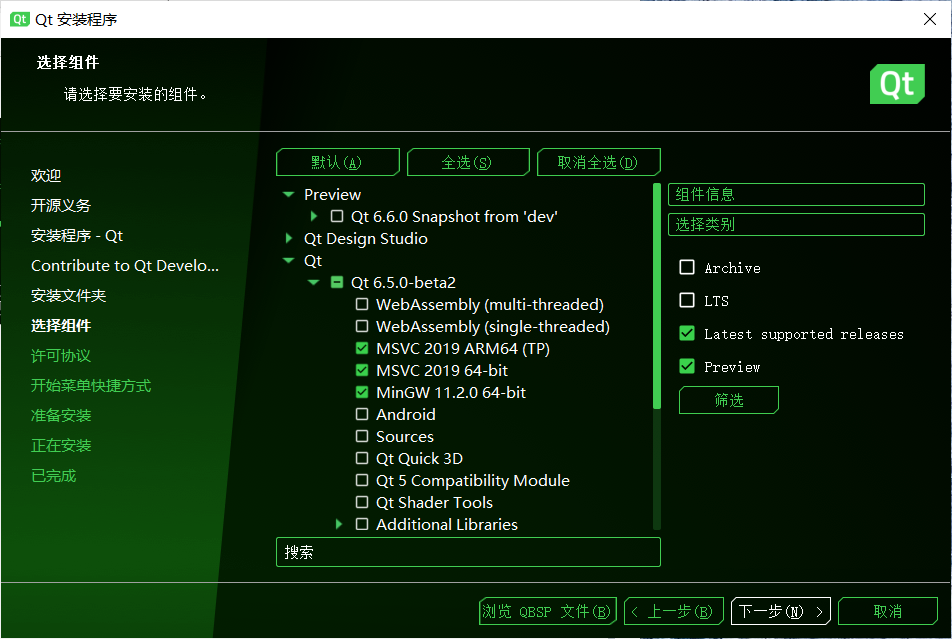
Task: Select 许可协议 step in sidebar
Action: click(61, 355)
